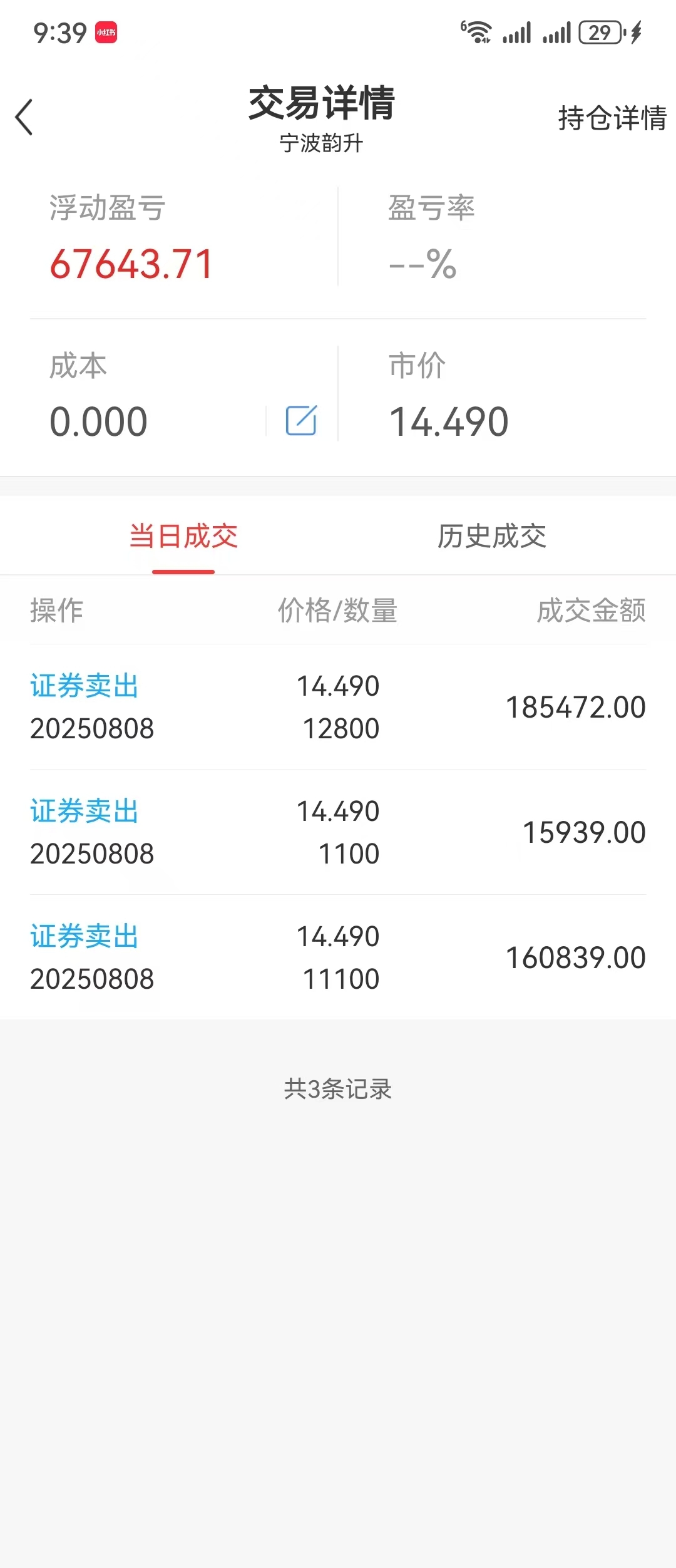Screen dimensions: 676x1568
Task: Open the 证券卖出 trade of 12800 shares
Action: [338, 707]
